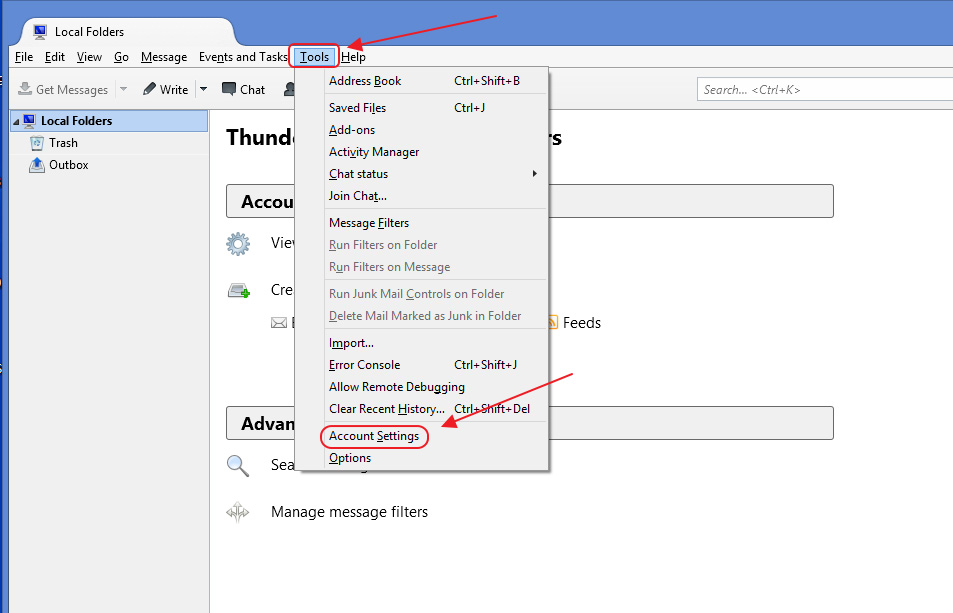The width and height of the screenshot is (953, 613).
Task: Click the Write button label
Action: point(174,89)
